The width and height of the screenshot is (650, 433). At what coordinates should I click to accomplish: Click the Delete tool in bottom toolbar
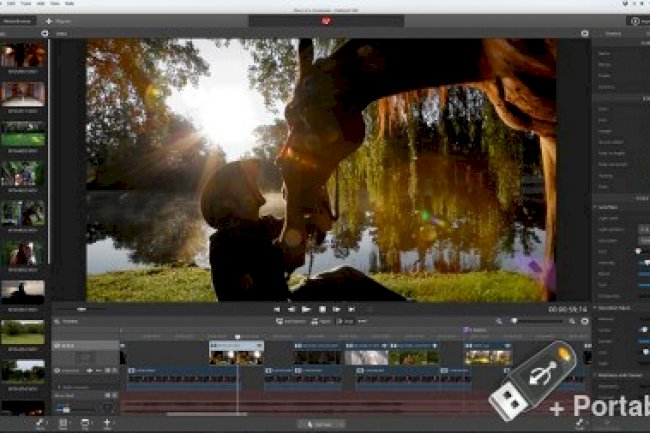tap(63, 424)
